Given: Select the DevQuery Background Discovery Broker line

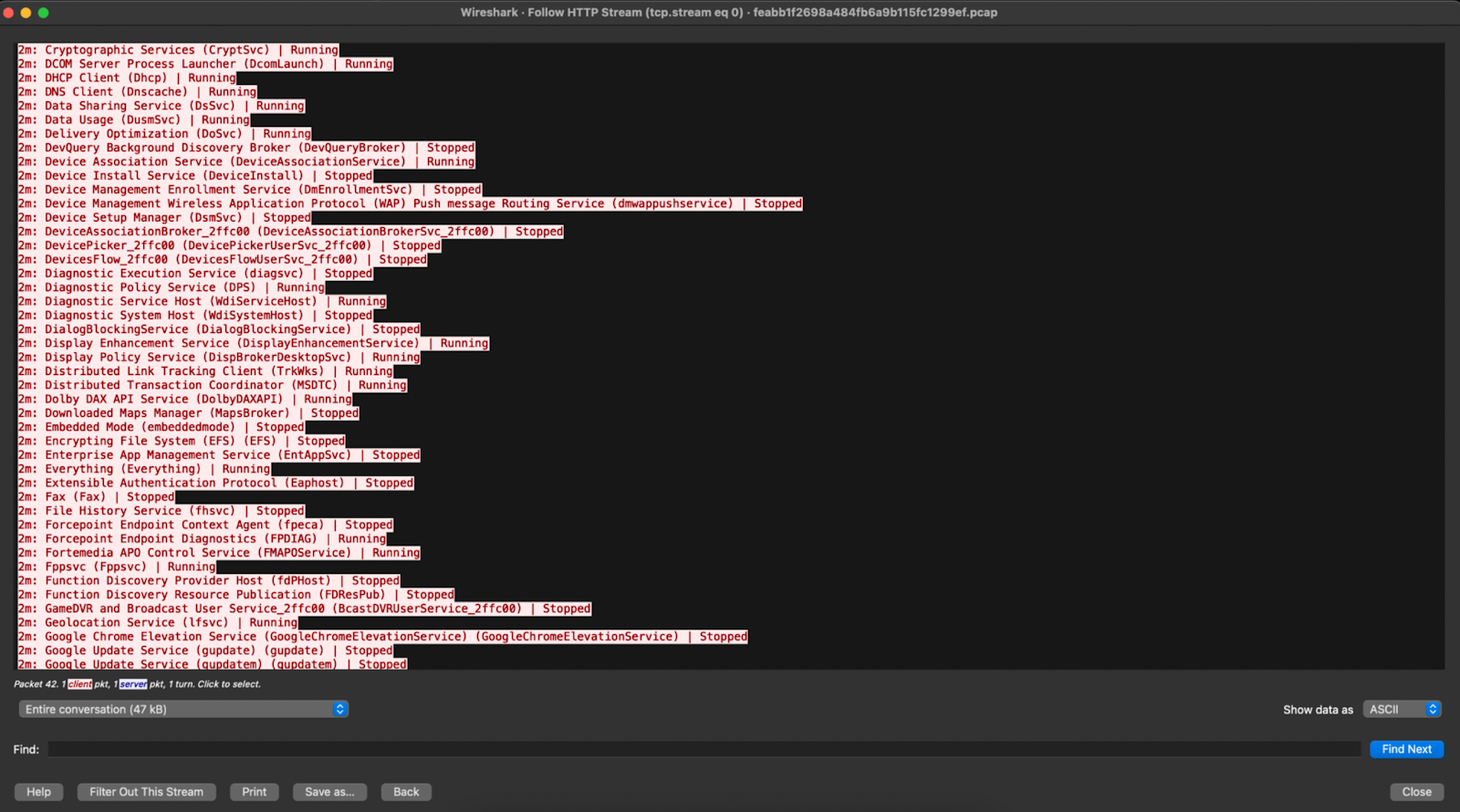Looking at the screenshot, I should [x=246, y=148].
